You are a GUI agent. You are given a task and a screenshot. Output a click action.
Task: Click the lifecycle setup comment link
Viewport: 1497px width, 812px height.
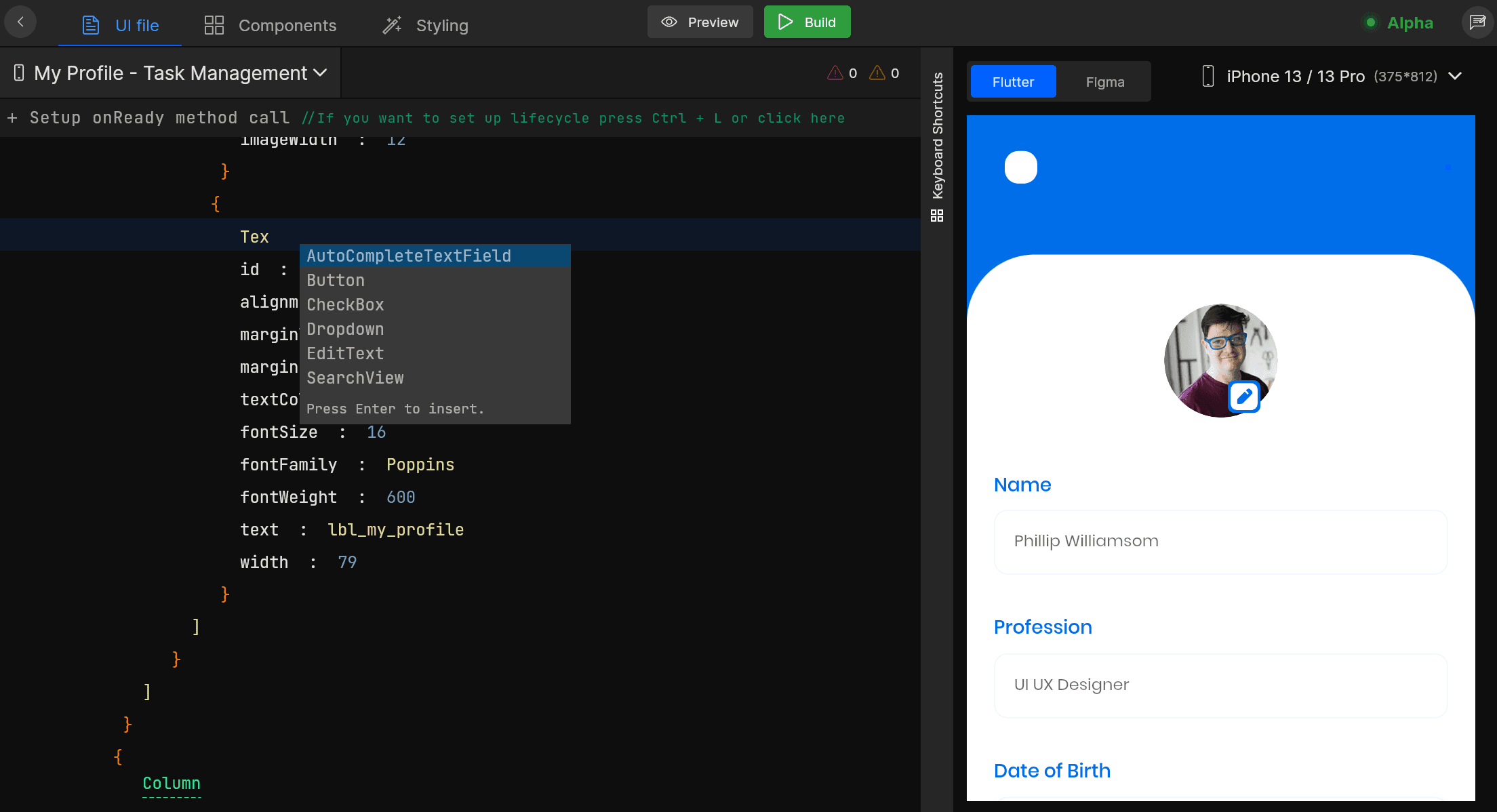click(574, 118)
